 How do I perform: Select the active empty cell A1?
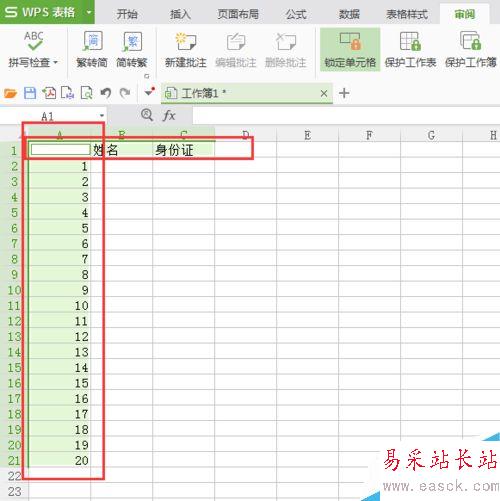60,150
